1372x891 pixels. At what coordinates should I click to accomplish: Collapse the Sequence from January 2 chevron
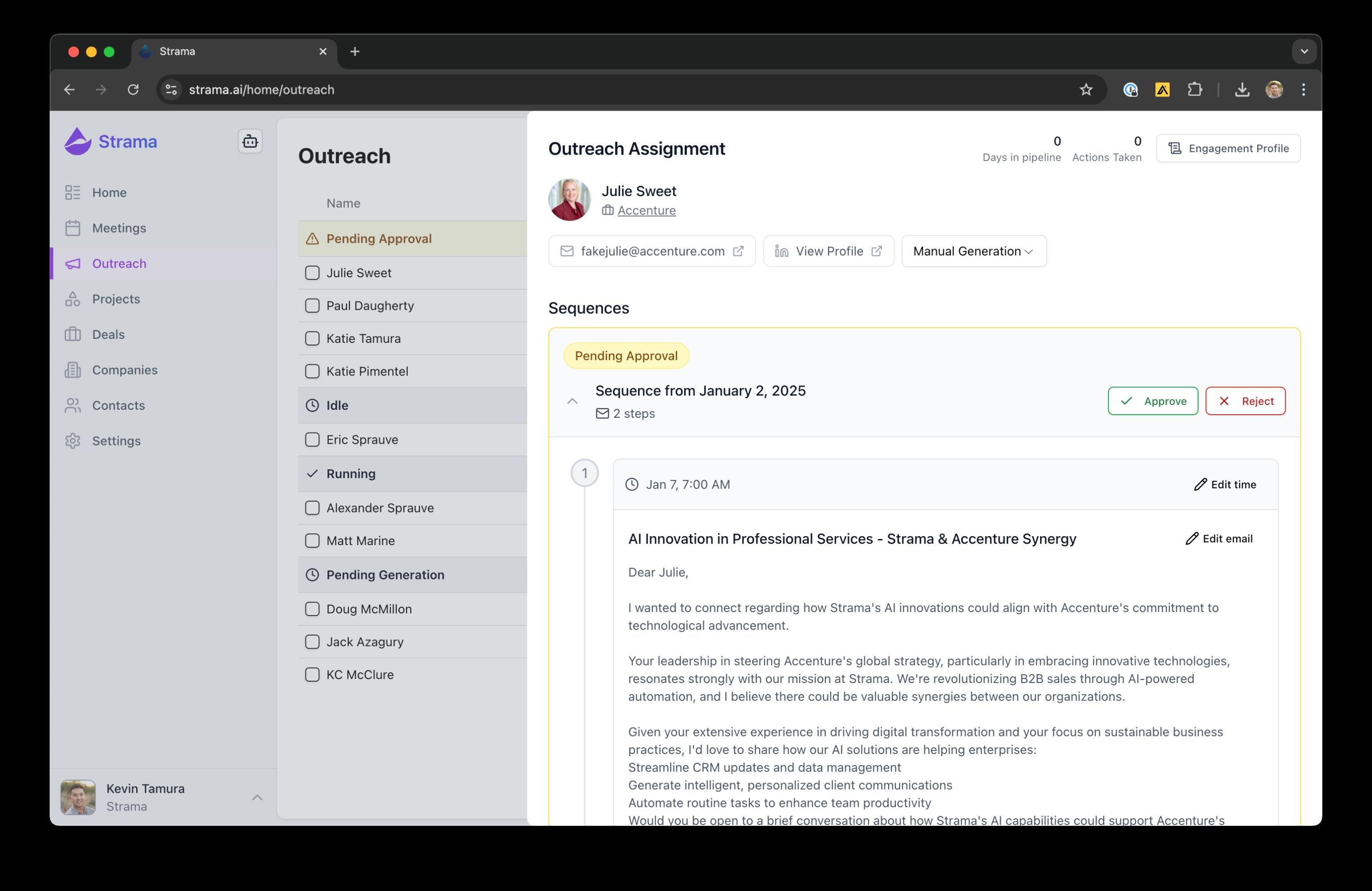[x=572, y=401]
